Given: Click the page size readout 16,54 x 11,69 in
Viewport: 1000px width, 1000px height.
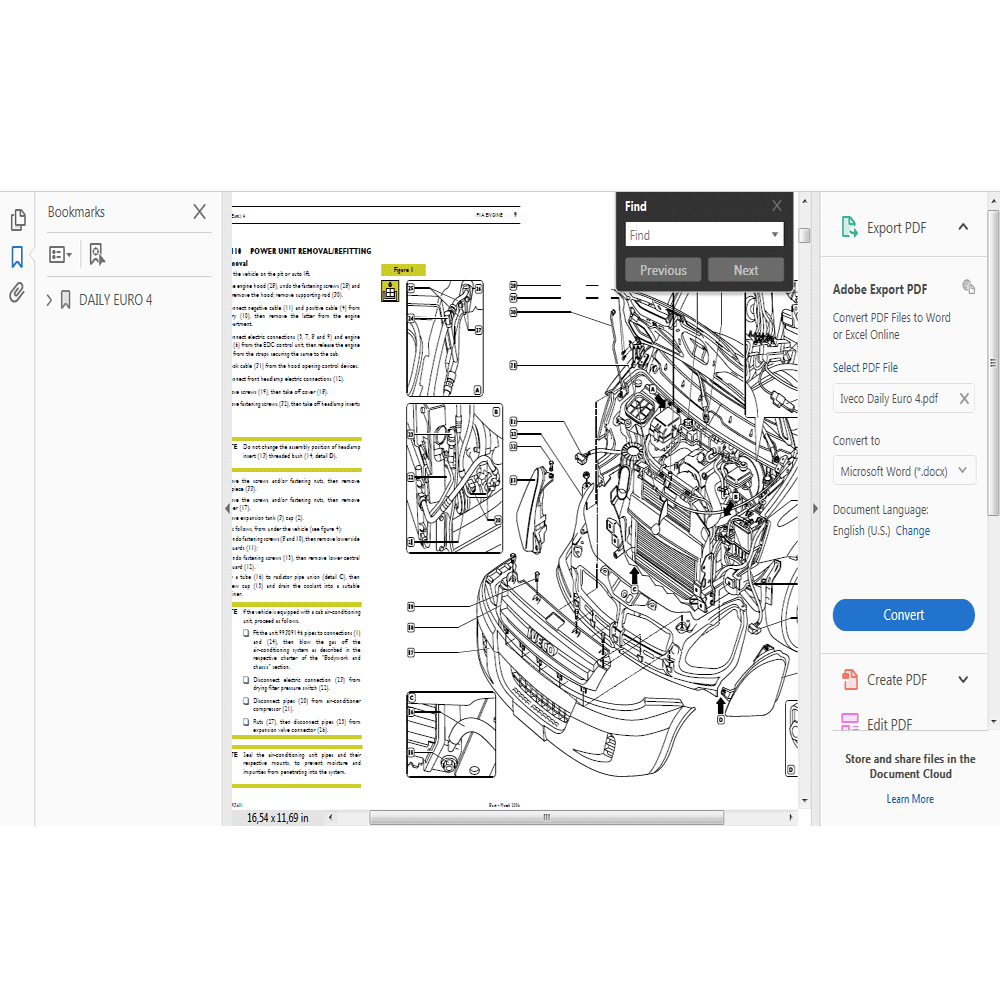Looking at the screenshot, I should pos(277,818).
